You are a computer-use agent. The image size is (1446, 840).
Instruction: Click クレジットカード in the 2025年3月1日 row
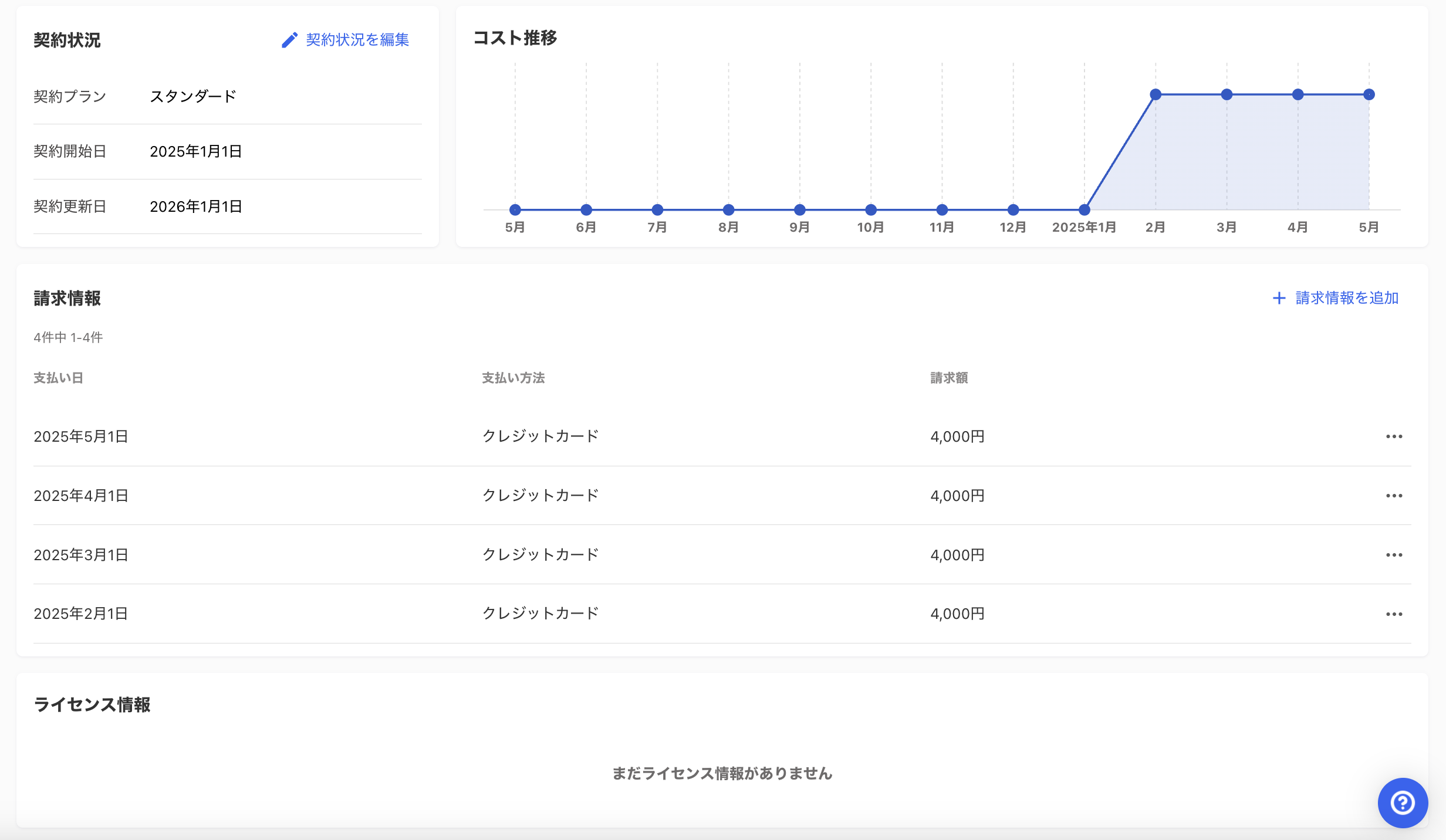point(540,554)
